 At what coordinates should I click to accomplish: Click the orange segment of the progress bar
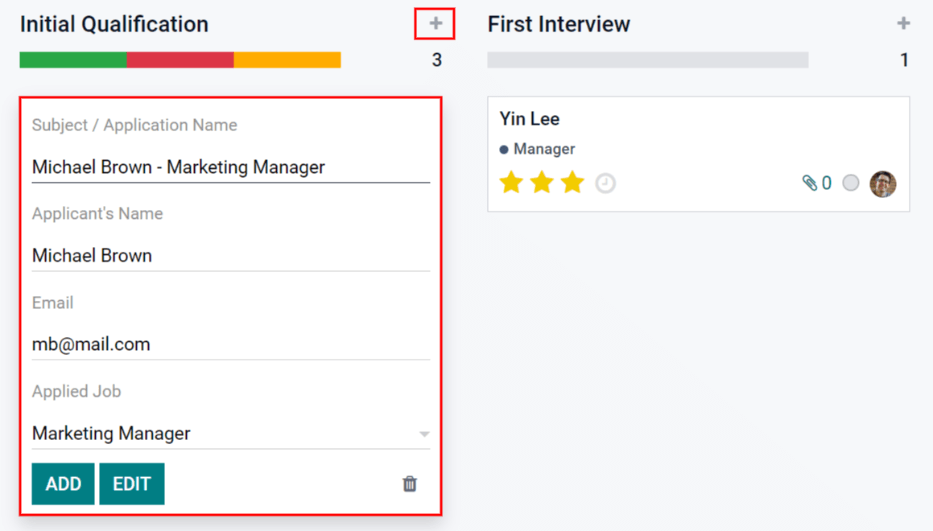(x=287, y=60)
